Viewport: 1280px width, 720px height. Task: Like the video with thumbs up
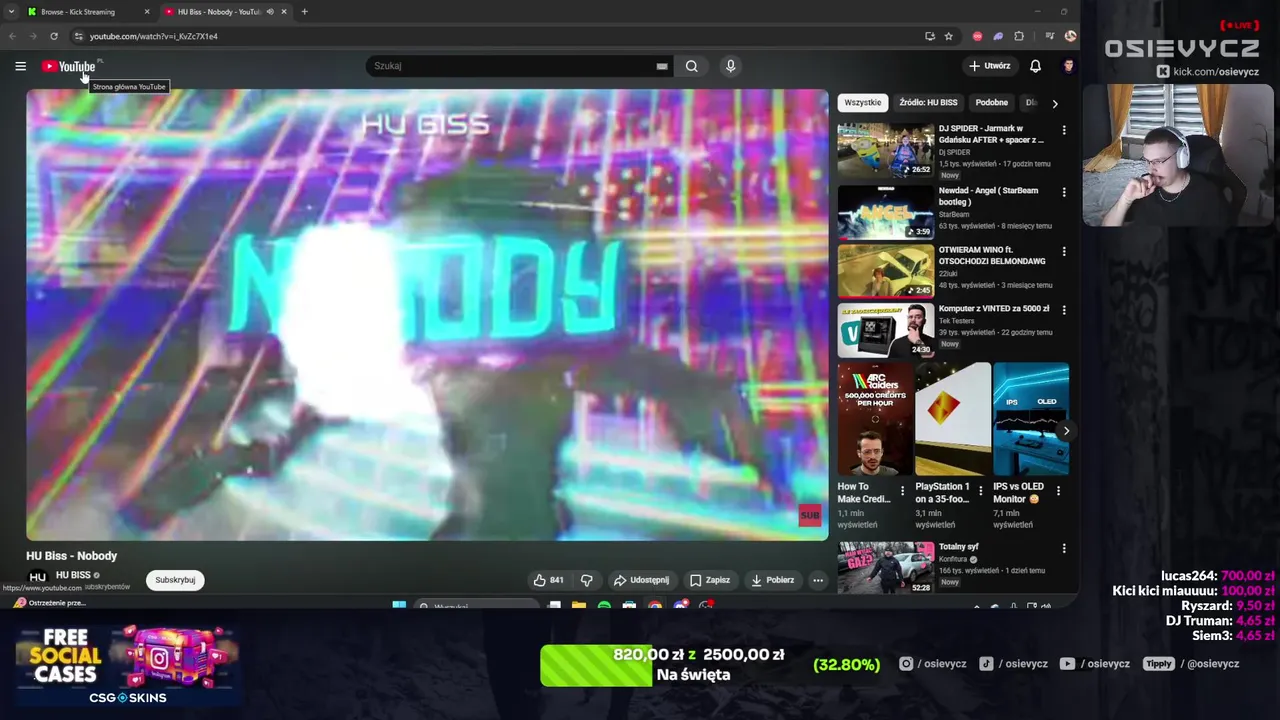coord(548,580)
